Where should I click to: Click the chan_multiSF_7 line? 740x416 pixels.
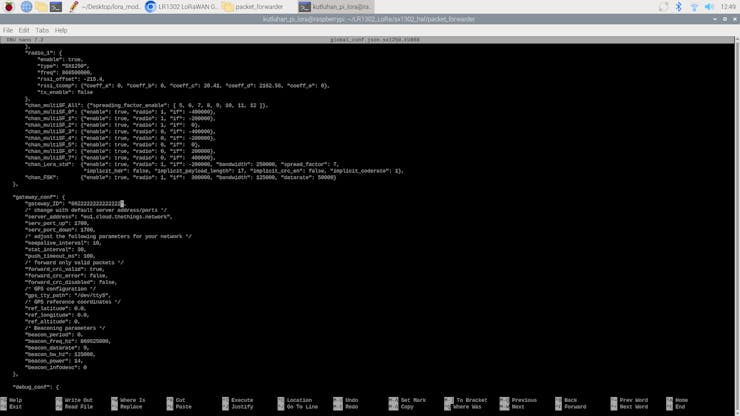click(x=120, y=158)
